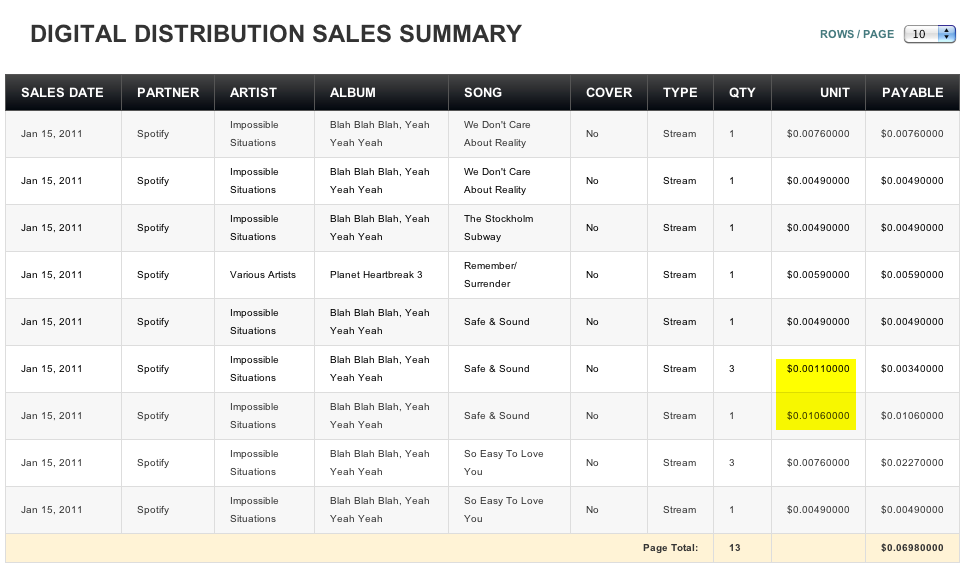Click the Partner column header
Screen dimensions: 970x570
[168, 93]
